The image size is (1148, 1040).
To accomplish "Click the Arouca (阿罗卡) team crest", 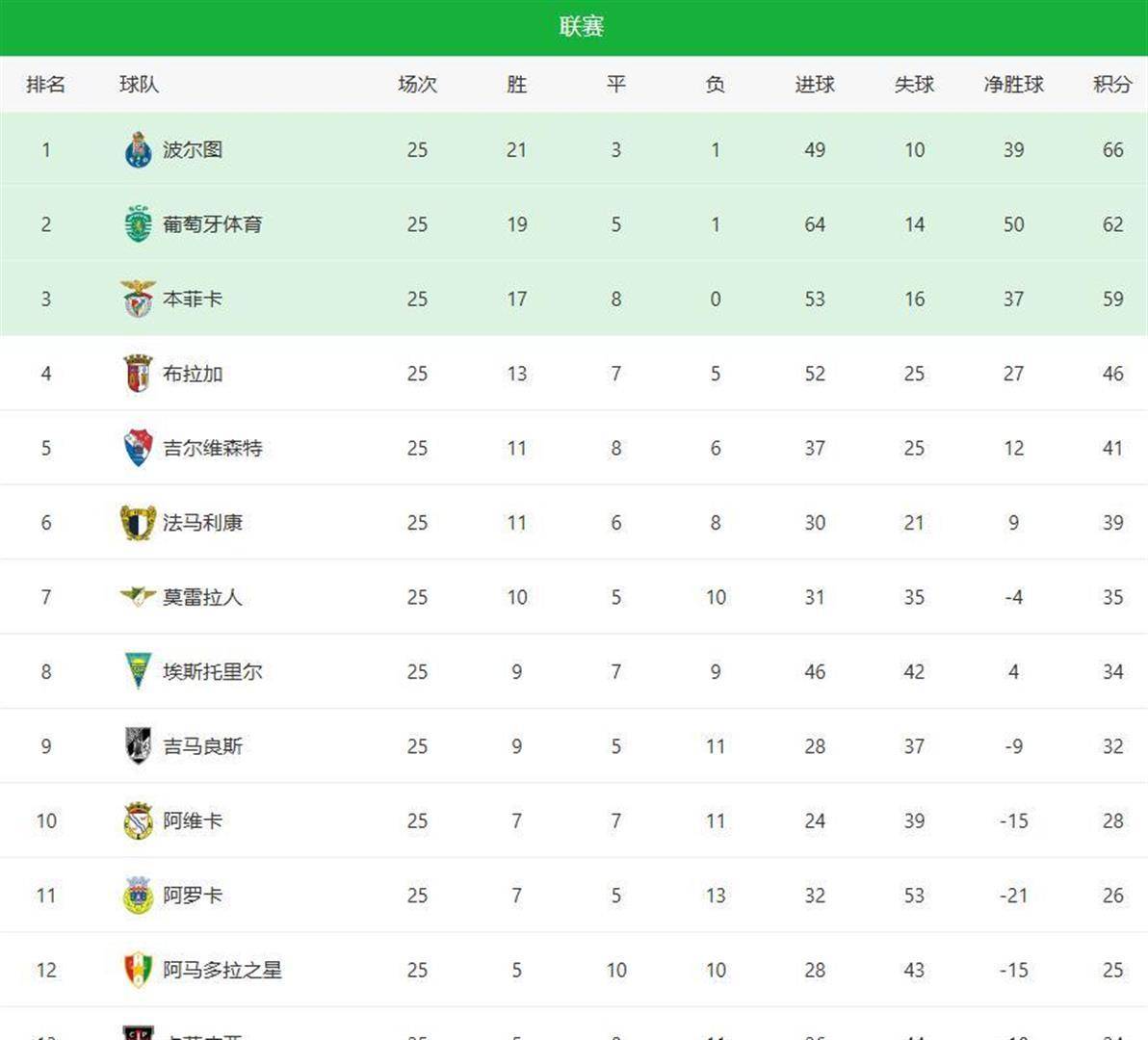I will click(x=138, y=896).
